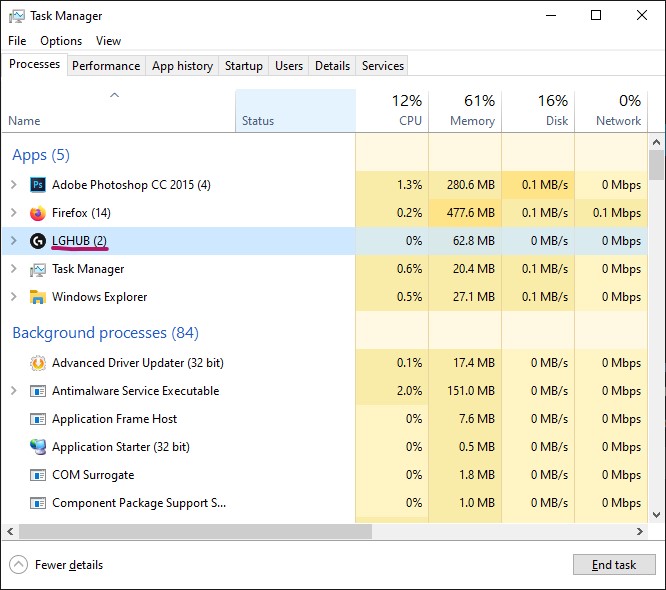This screenshot has height=590, width=666.
Task: Switch to the App history tab
Action: 182,66
